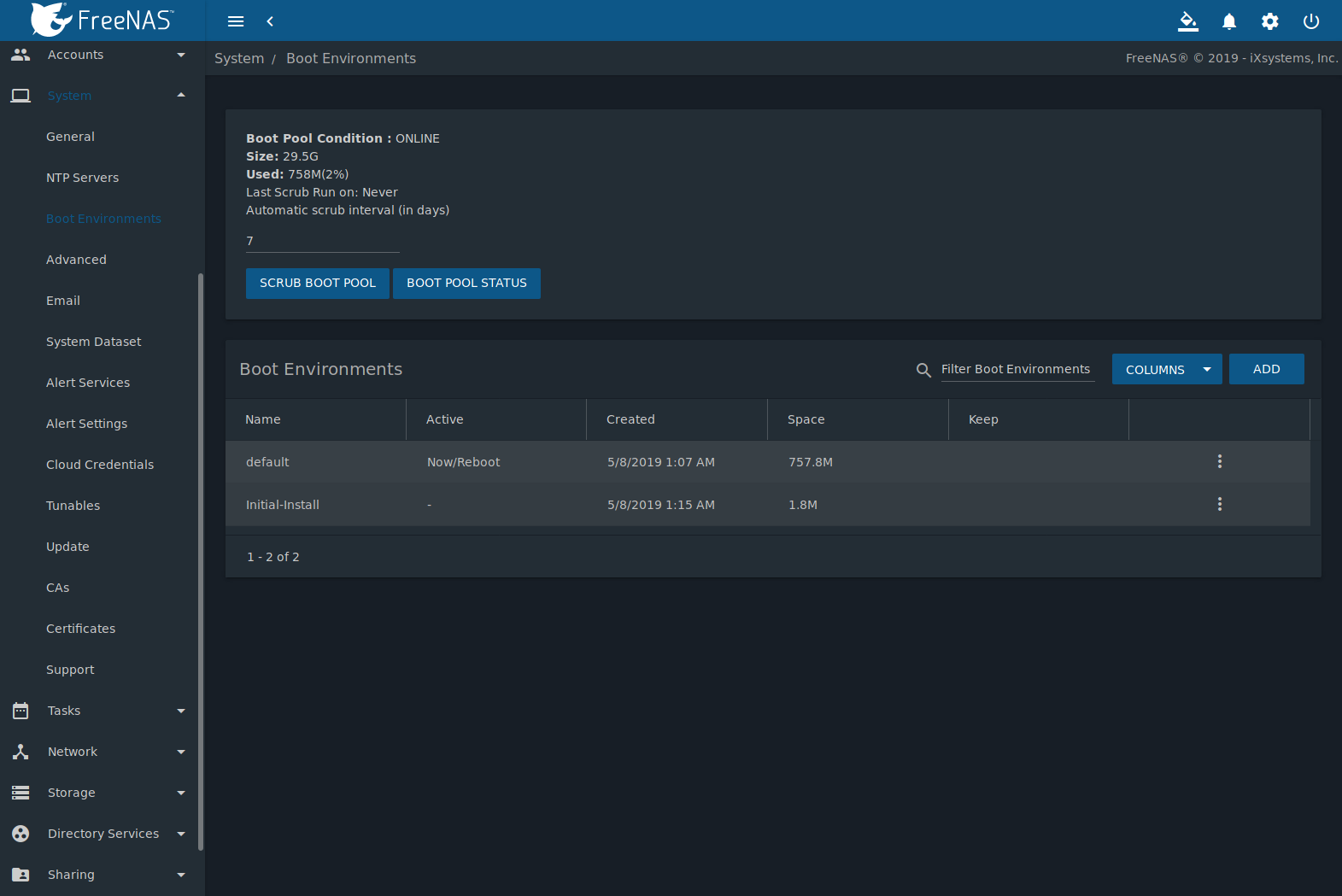Screen dimensions: 1342x896
Task: Open NTP Servers page
Action: [x=82, y=178]
